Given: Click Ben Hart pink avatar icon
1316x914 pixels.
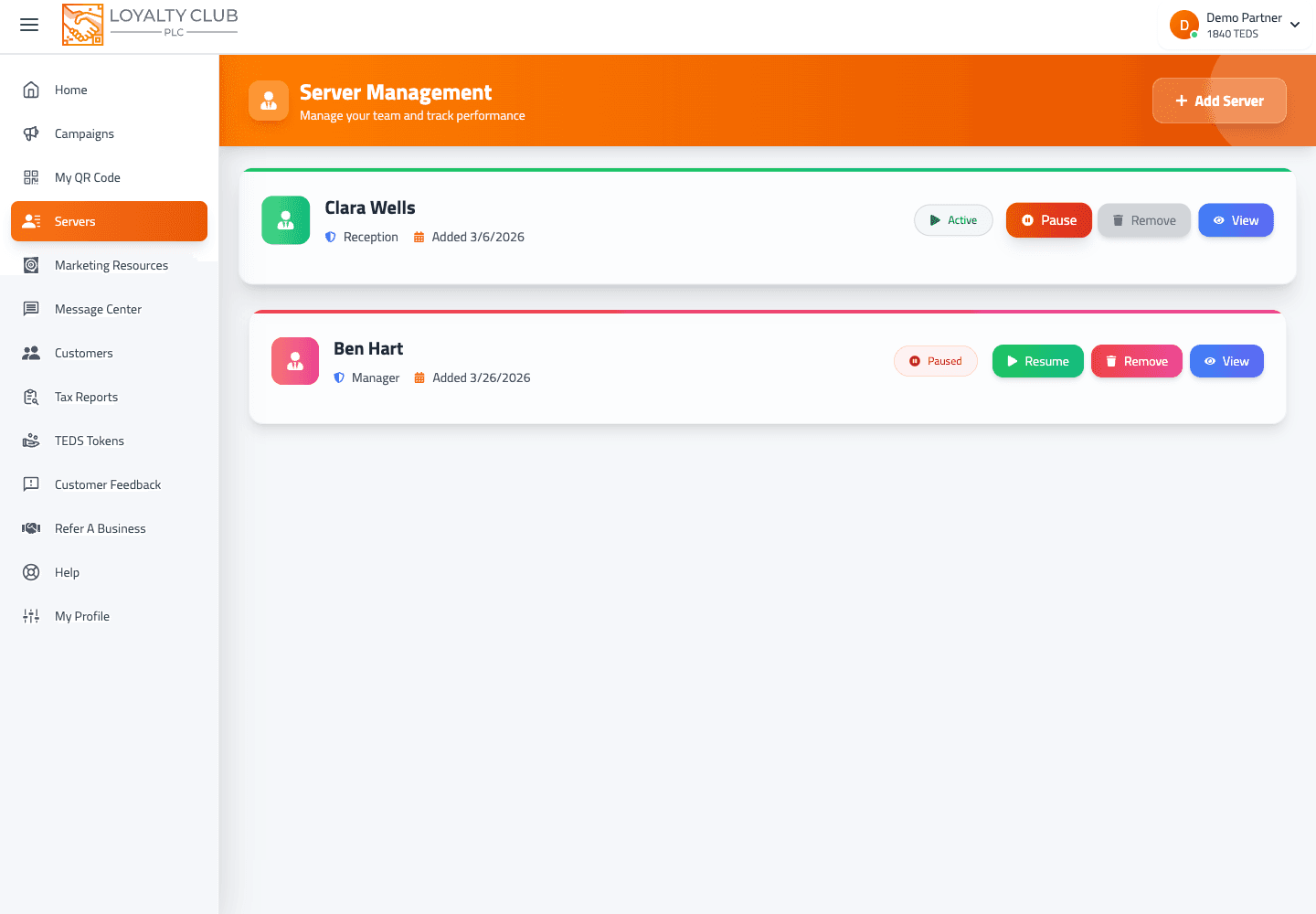Looking at the screenshot, I should click(295, 361).
